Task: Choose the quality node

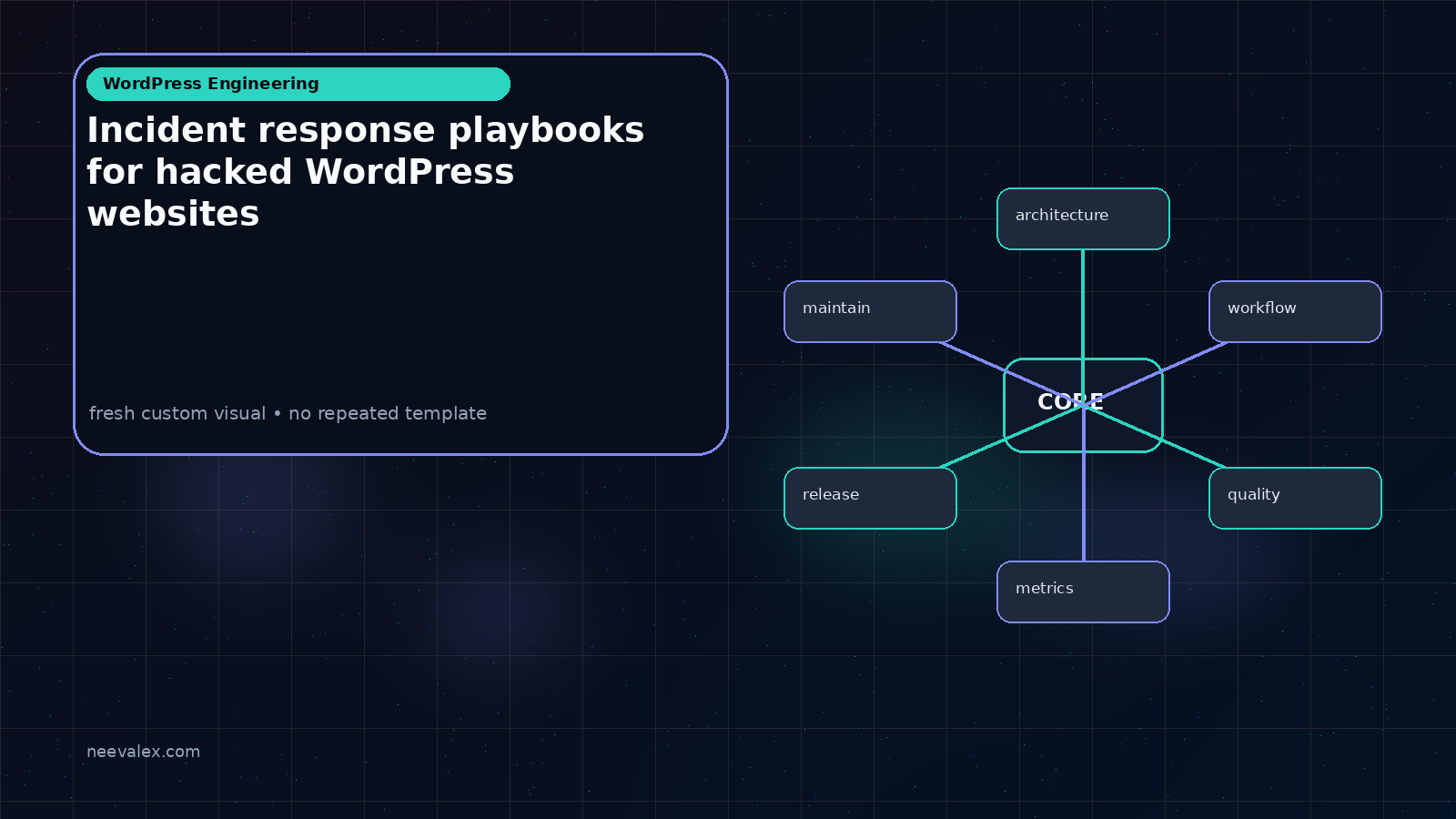Action: 1295,498
